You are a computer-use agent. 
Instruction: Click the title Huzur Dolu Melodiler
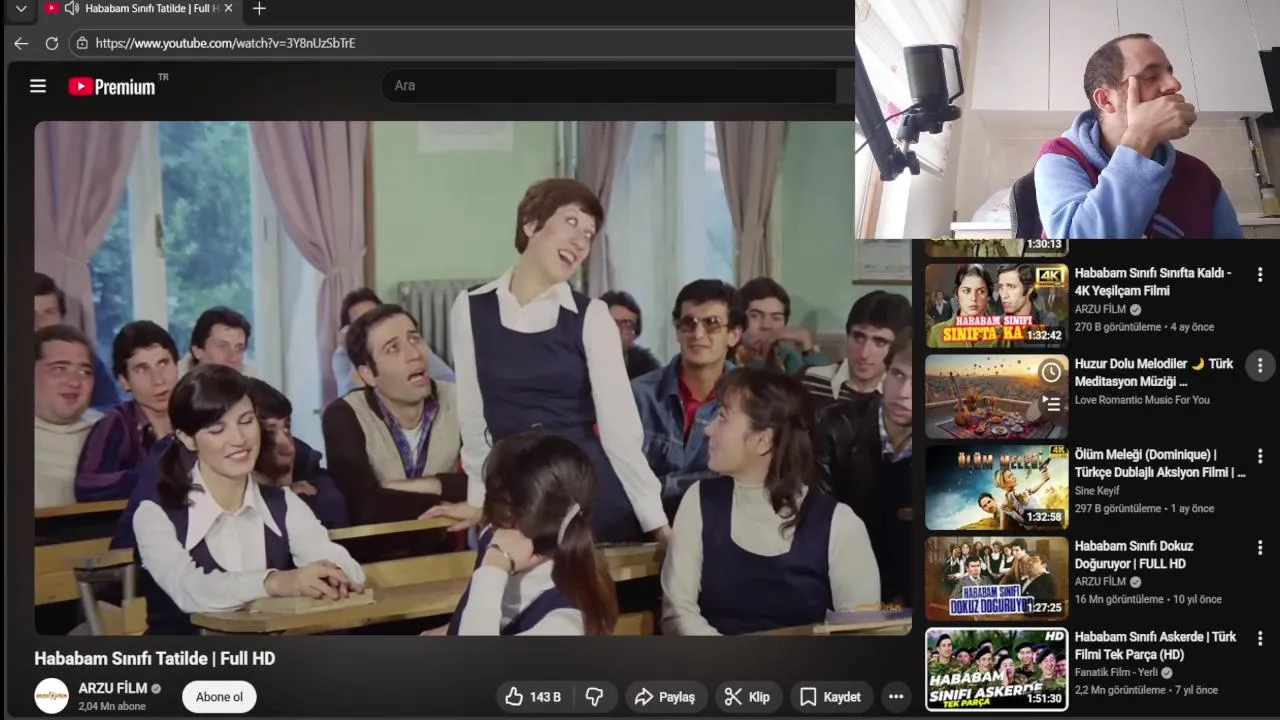1154,373
